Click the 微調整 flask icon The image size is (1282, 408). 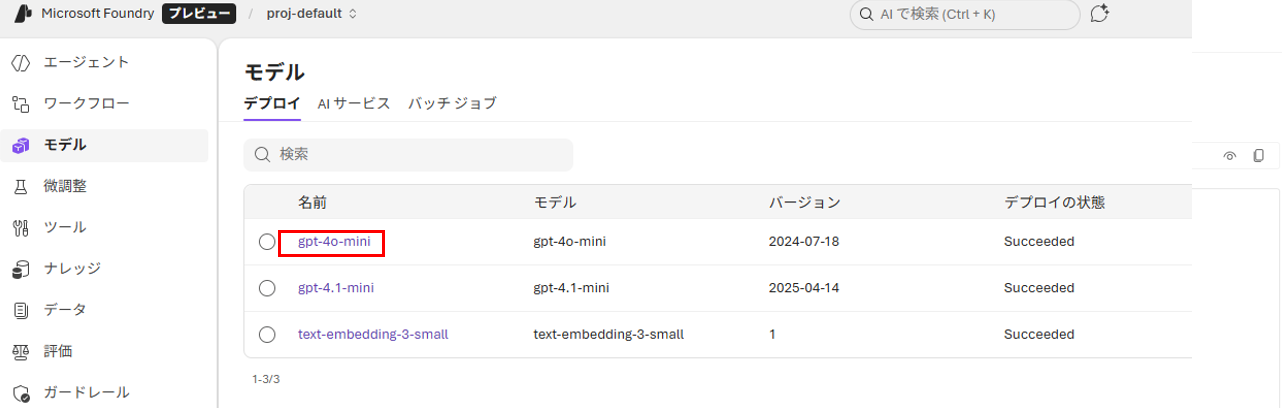(x=21, y=186)
